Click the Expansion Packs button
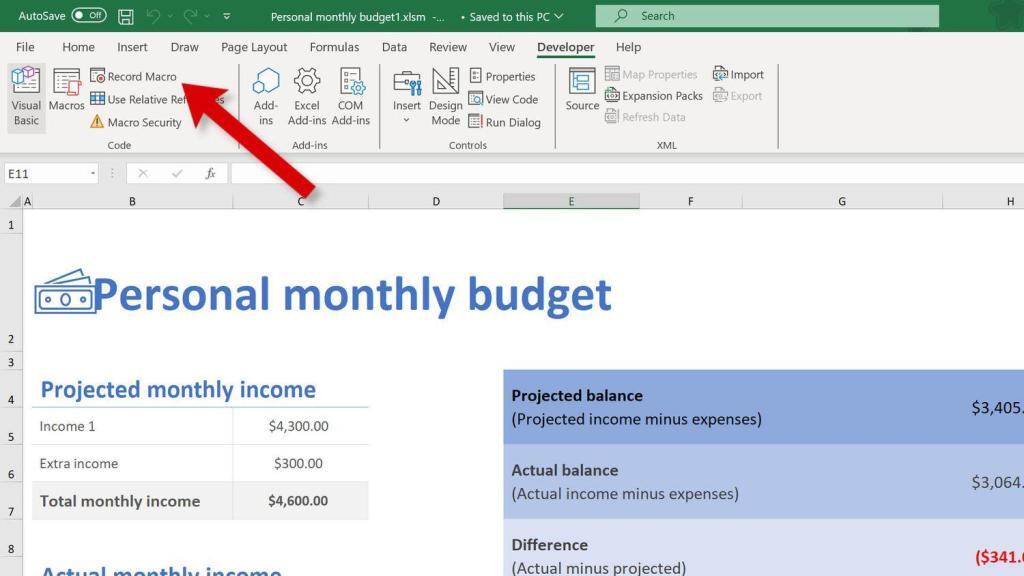This screenshot has width=1024, height=576. [653, 96]
